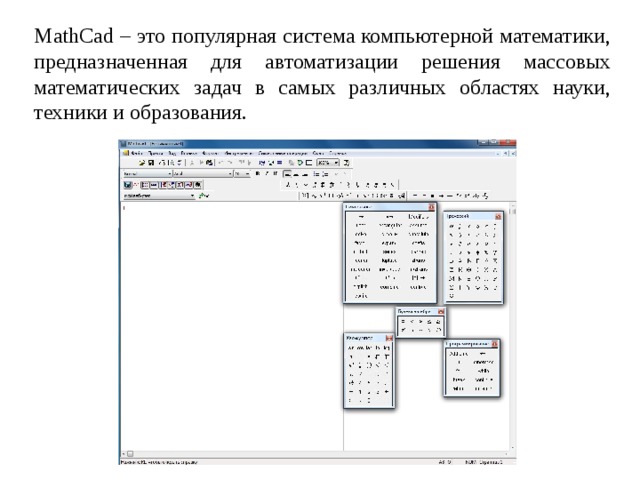640x480 pixels.
Task: Toggle italic text formatting
Action: click(267, 173)
